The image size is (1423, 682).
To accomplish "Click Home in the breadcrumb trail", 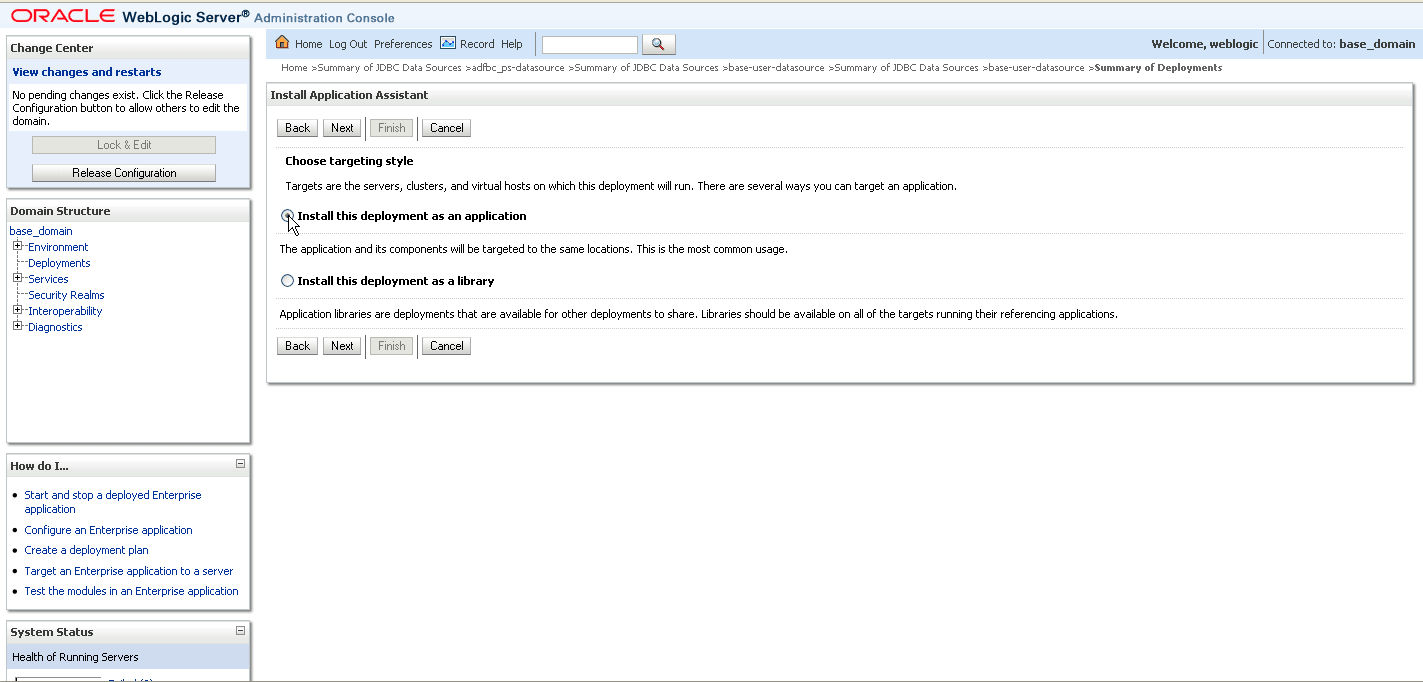I will click(x=294, y=68).
